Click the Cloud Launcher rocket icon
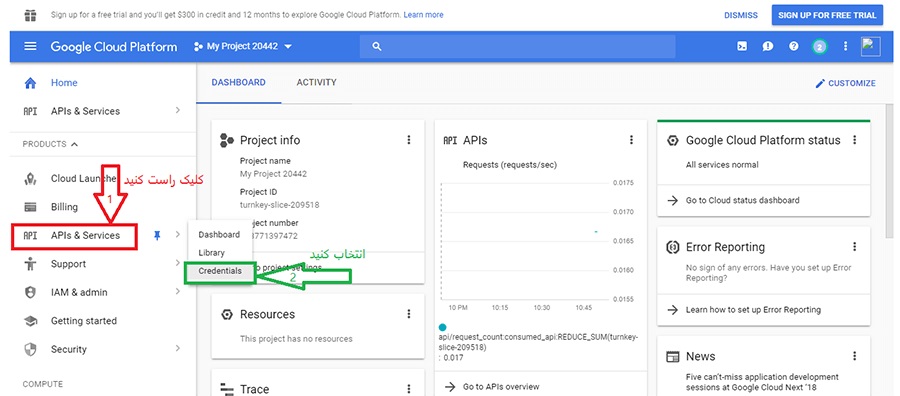 point(30,178)
